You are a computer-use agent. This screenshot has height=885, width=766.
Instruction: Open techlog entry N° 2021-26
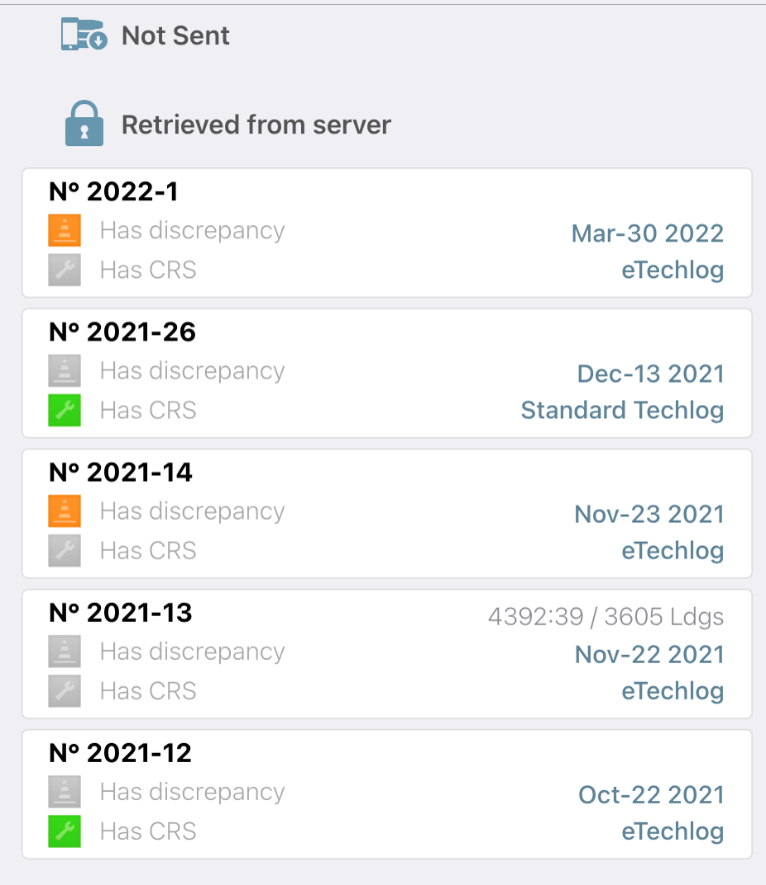(x=387, y=373)
